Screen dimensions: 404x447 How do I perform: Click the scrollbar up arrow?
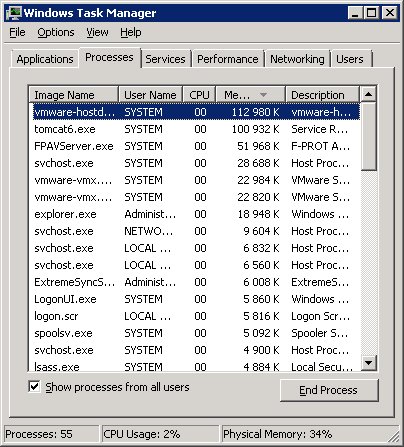(x=369, y=94)
